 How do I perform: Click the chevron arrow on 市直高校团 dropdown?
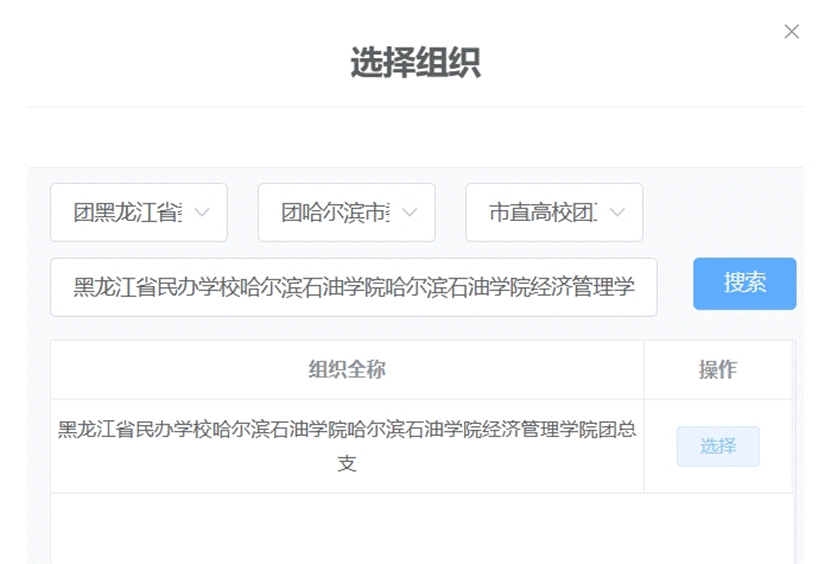[x=617, y=212]
